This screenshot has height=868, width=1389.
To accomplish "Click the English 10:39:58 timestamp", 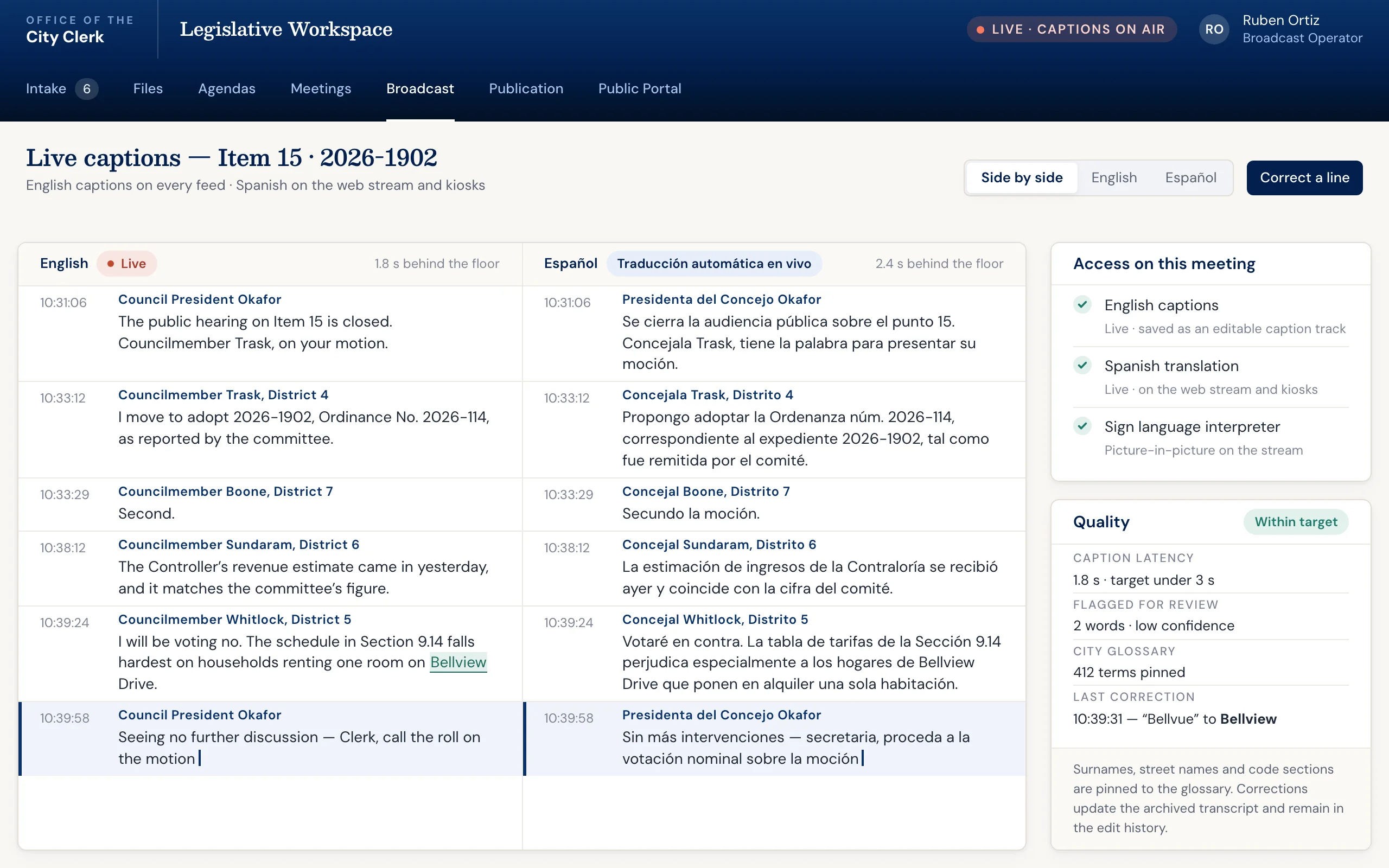I will click(64, 718).
